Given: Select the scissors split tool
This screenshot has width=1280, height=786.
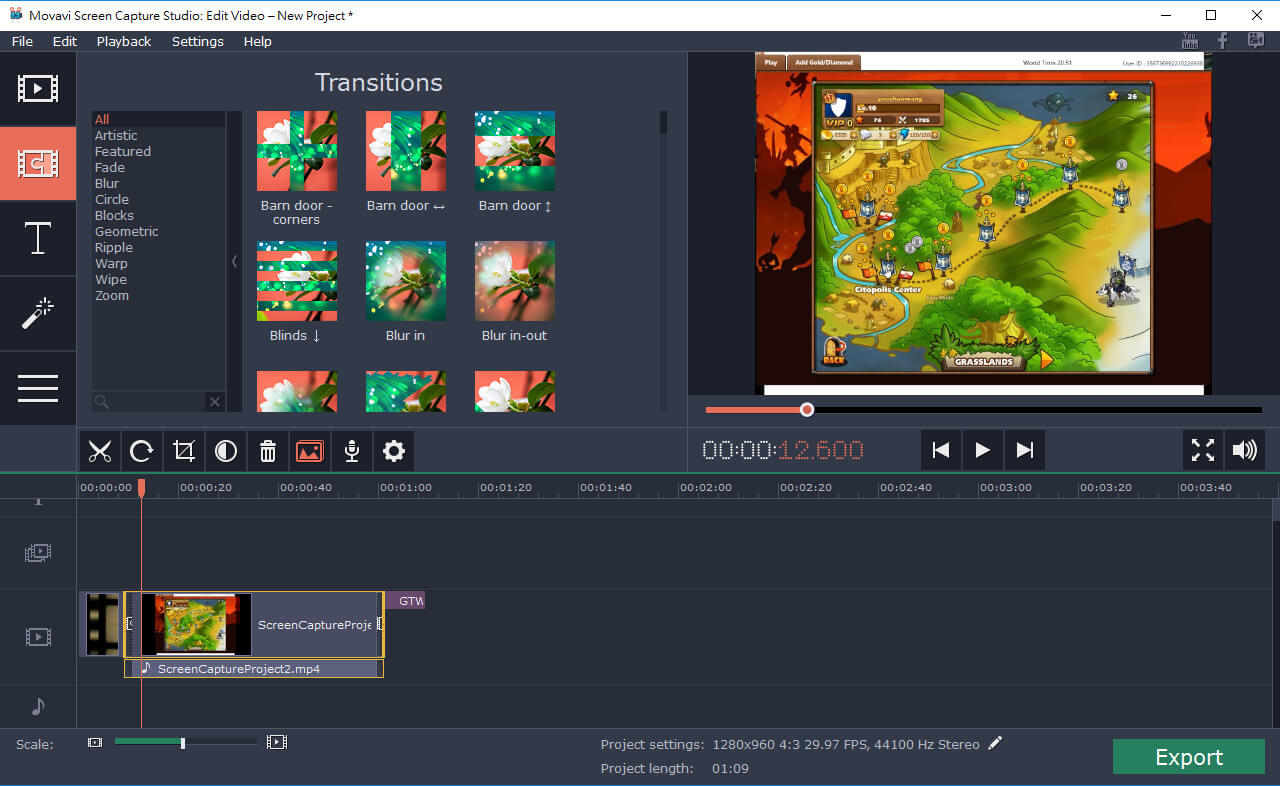Looking at the screenshot, I should [x=100, y=451].
